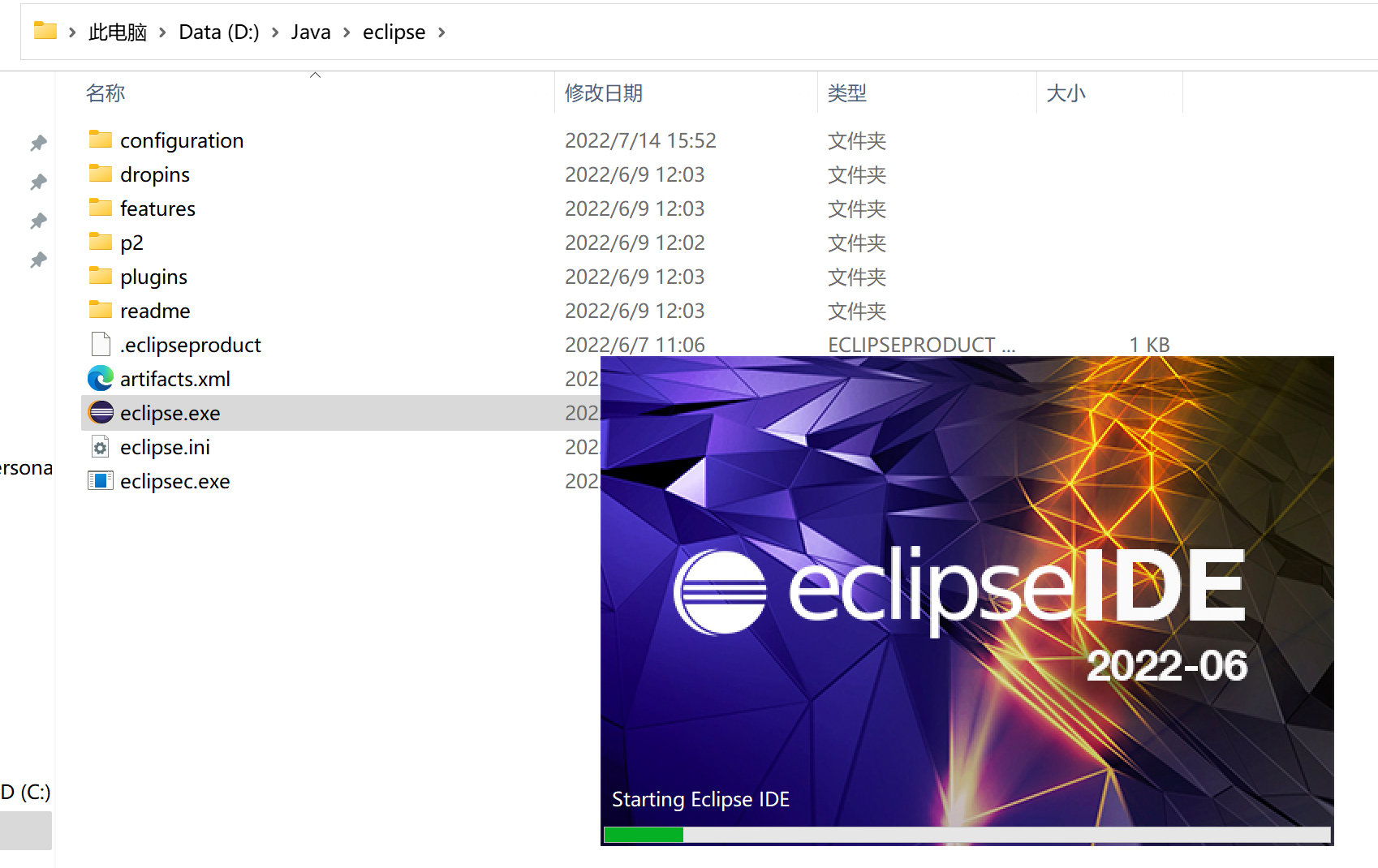Click the second pin icon in sidebar
The image size is (1378, 868).
tap(38, 183)
